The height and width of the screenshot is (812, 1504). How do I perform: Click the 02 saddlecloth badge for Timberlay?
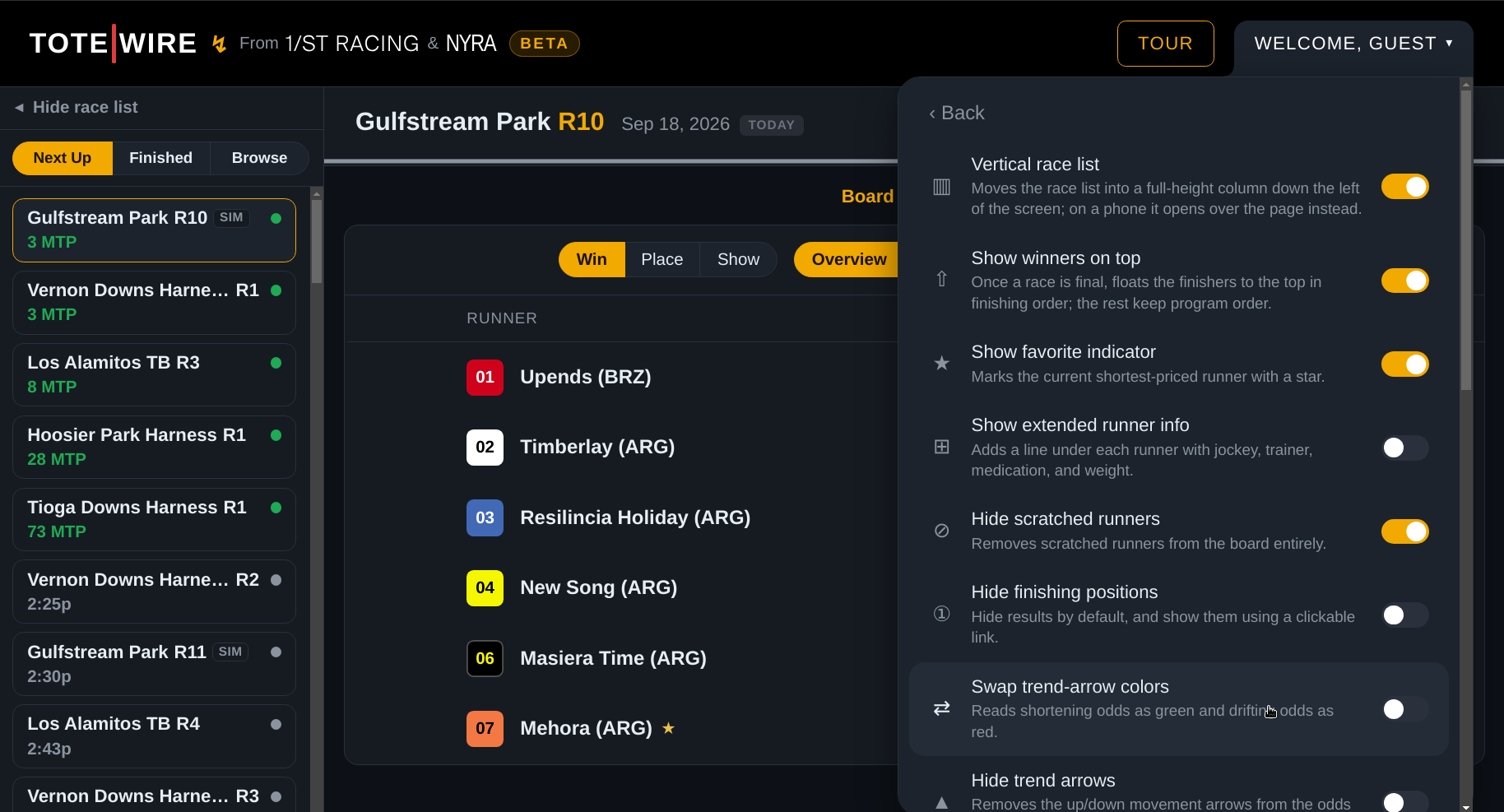[x=485, y=448]
